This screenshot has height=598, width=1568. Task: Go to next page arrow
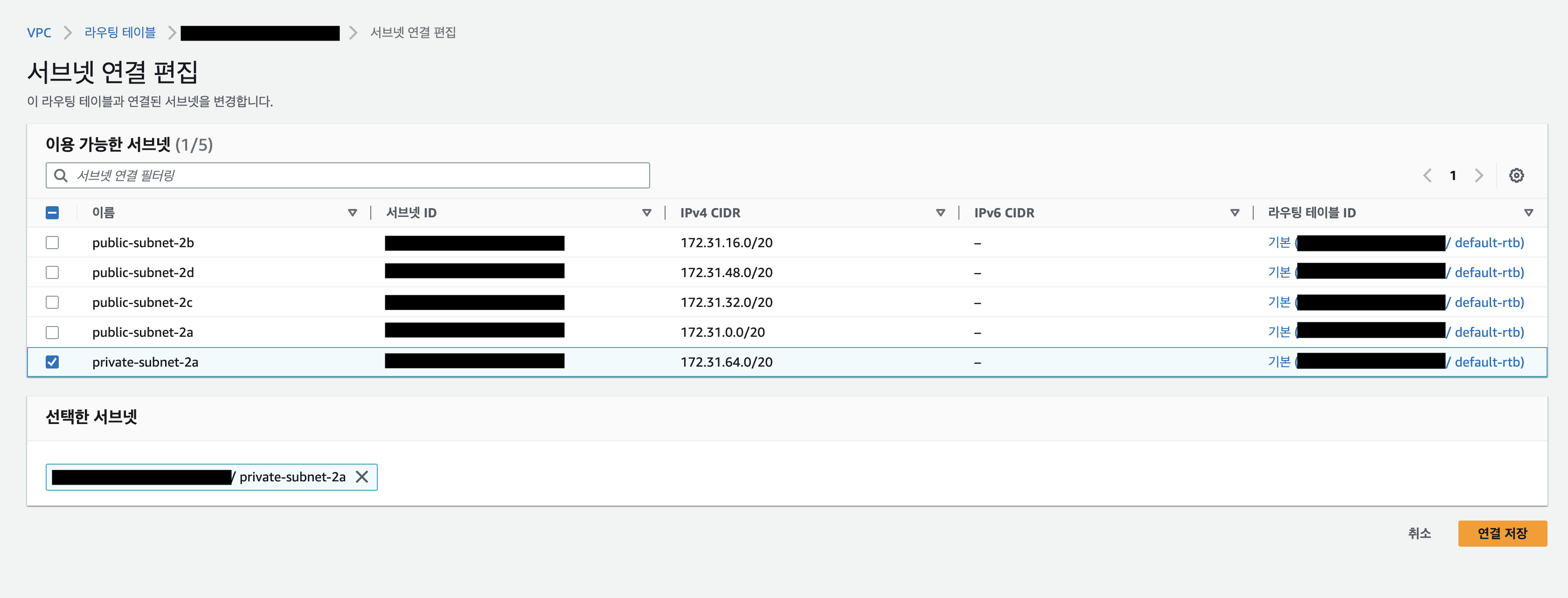click(x=1478, y=175)
